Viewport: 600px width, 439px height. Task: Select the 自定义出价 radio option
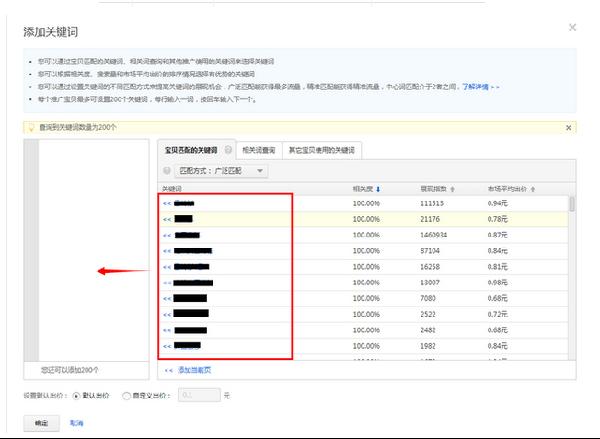tap(127, 395)
